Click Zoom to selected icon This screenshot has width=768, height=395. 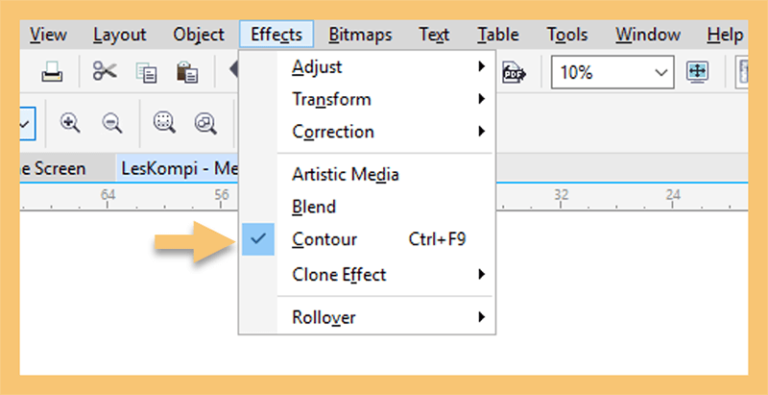164,123
